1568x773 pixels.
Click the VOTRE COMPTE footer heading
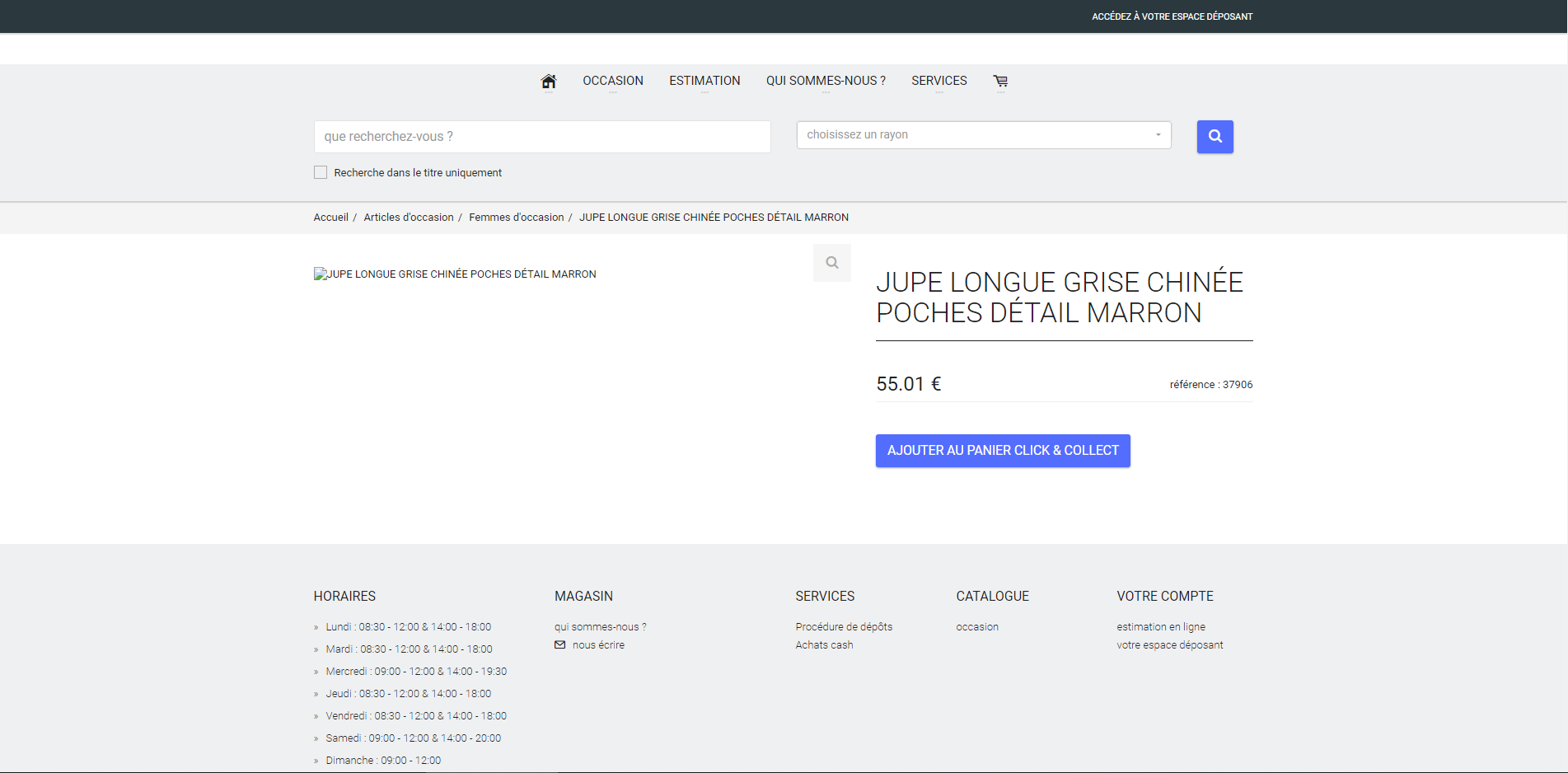[1165, 596]
